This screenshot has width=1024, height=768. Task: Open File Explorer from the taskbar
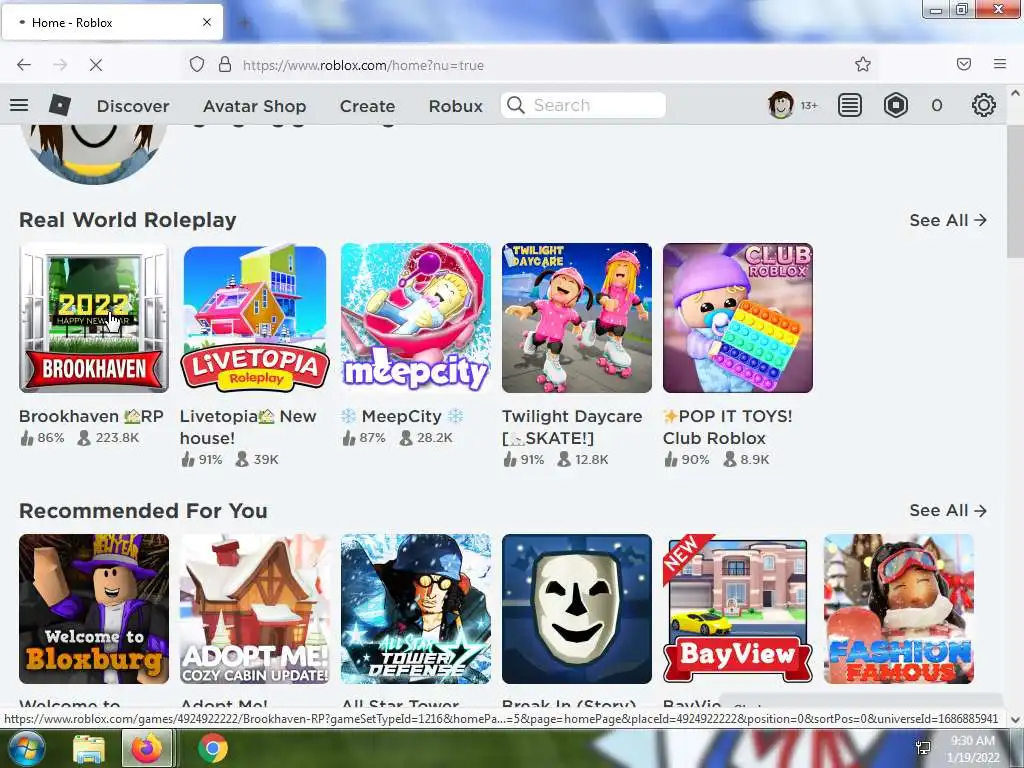(89, 749)
